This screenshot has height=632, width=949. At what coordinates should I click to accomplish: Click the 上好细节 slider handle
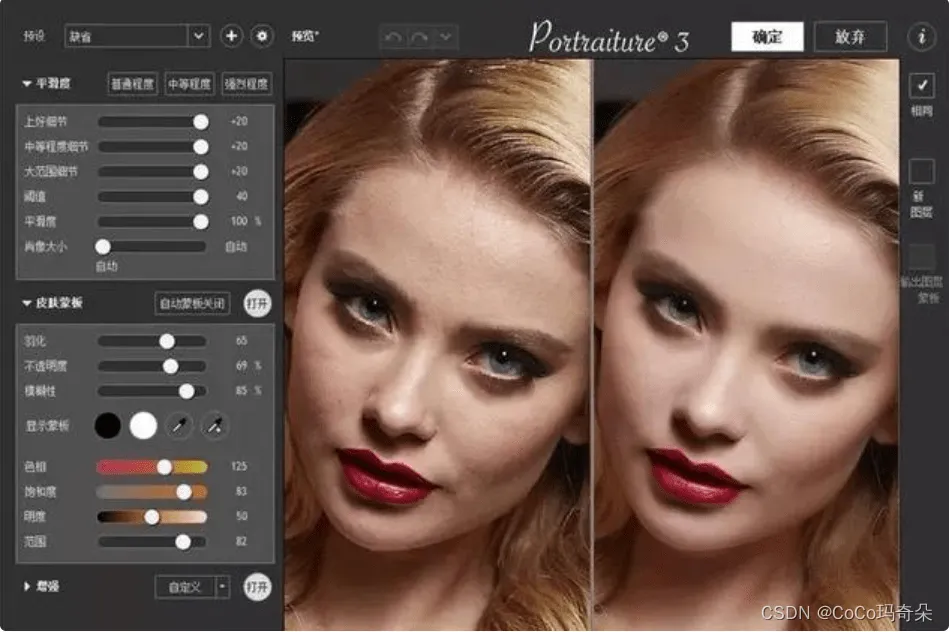(201, 122)
